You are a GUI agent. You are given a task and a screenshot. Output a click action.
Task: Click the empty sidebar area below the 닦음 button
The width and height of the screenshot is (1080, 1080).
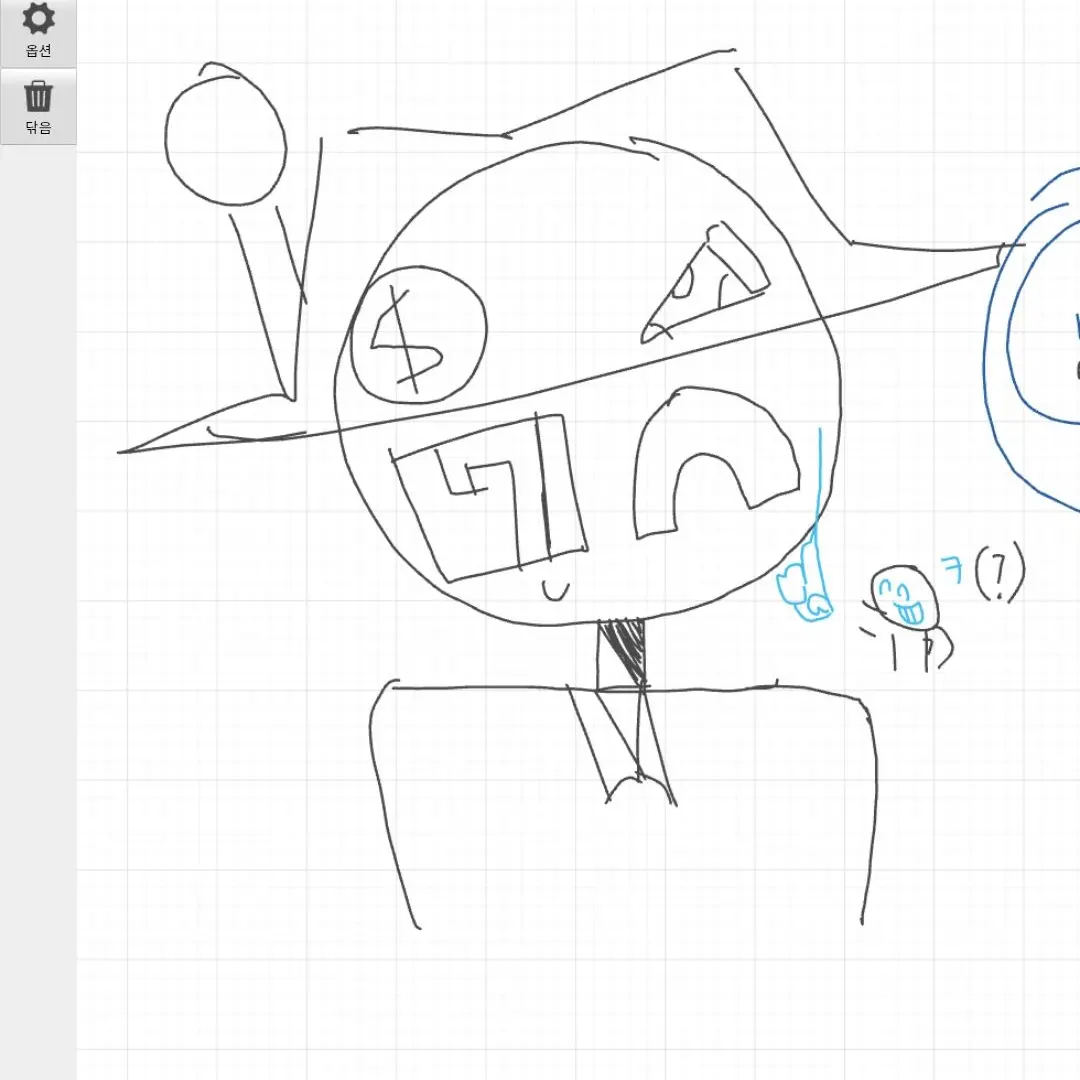pos(38,600)
